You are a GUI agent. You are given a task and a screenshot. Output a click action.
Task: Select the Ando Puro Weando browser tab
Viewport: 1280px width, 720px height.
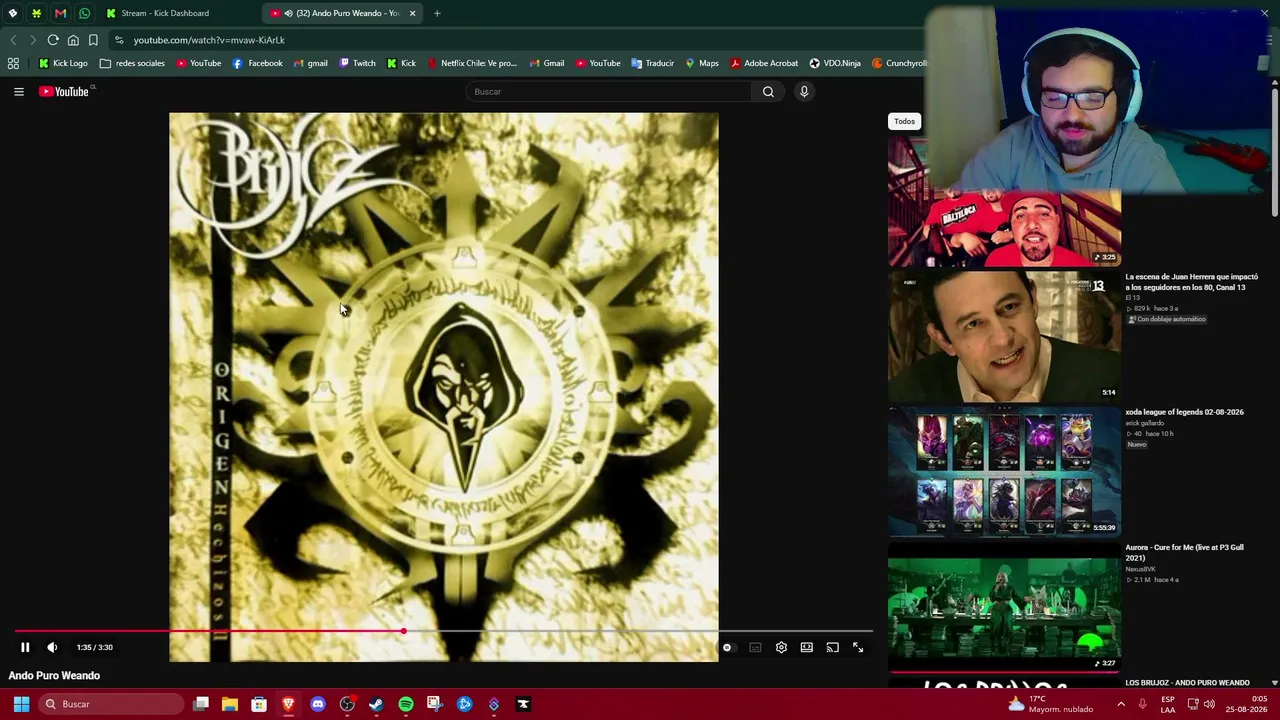[x=340, y=13]
